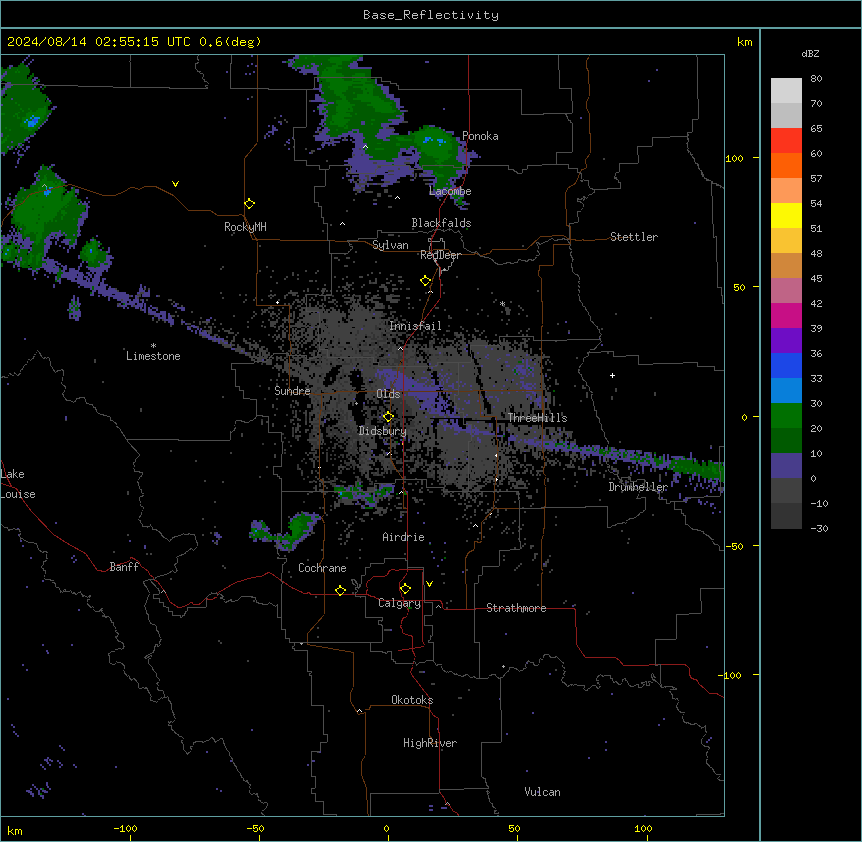Click the -100 tick on the bottom axis
The height and width of the screenshot is (842, 862).
point(125,828)
